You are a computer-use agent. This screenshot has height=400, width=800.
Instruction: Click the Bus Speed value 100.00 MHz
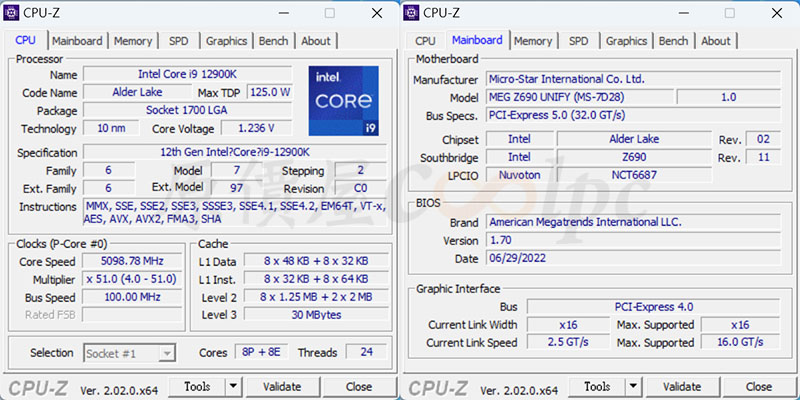132,297
